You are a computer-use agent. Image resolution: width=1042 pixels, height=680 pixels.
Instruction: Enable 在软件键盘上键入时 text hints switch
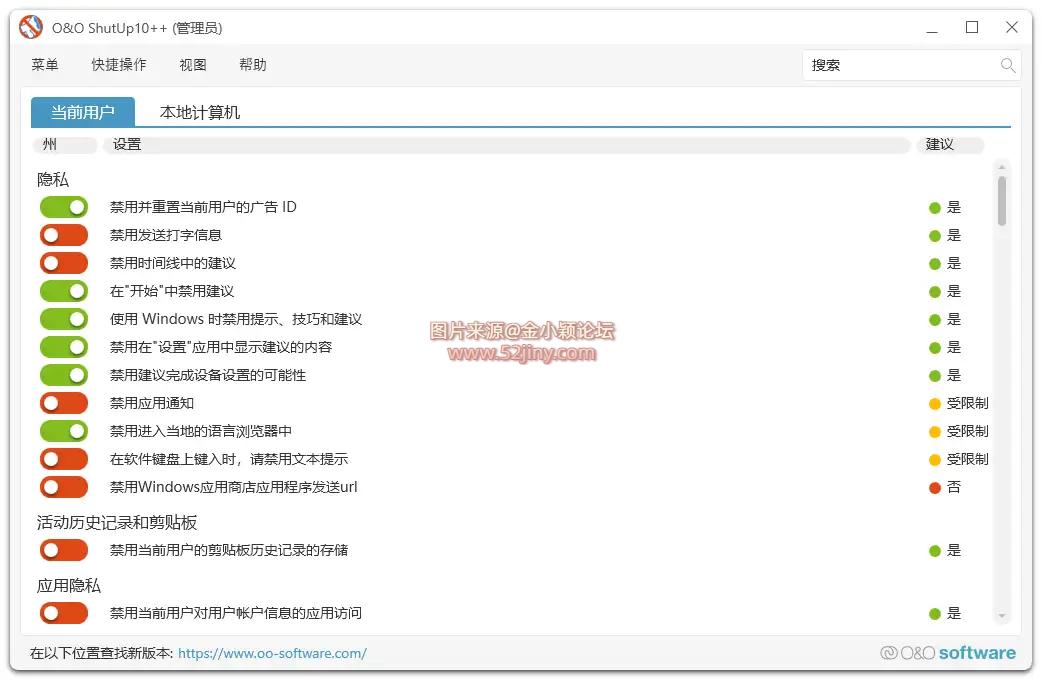coord(64,459)
